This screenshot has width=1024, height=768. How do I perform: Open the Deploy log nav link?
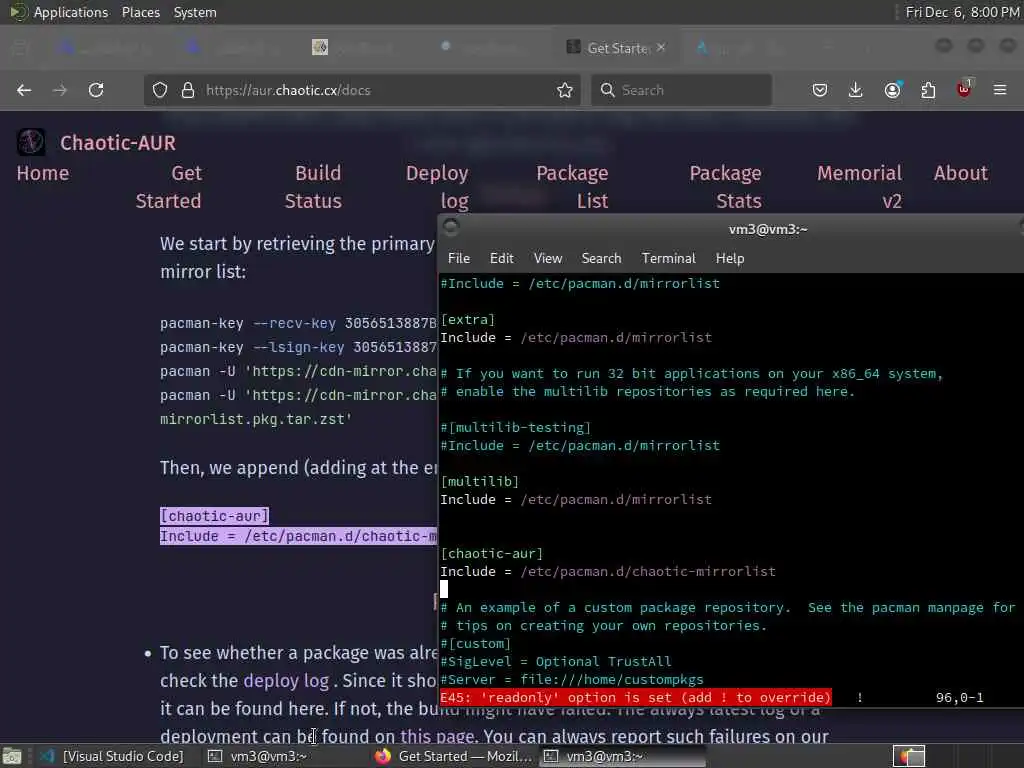(x=437, y=187)
